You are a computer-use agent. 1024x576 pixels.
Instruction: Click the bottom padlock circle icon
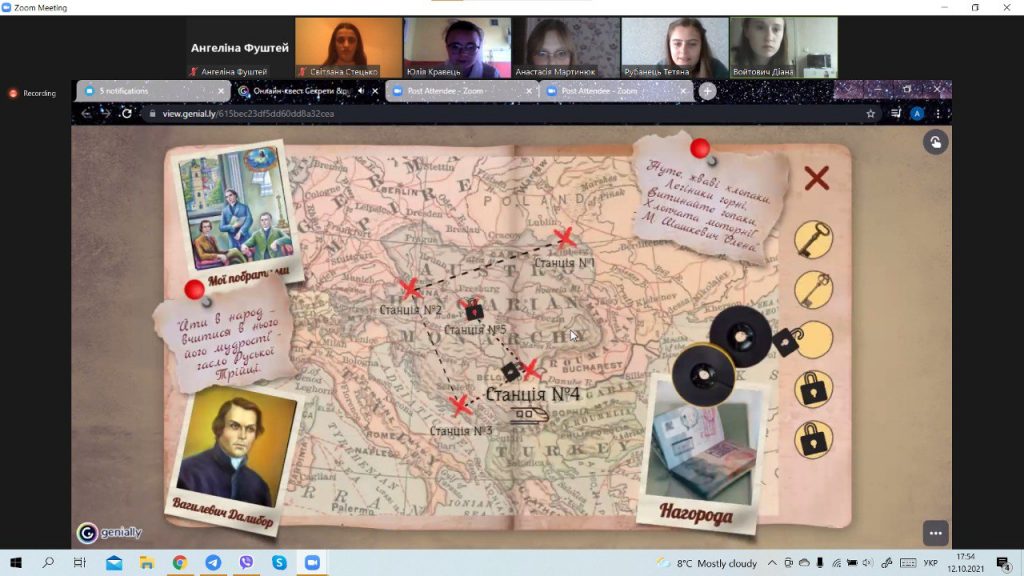point(814,439)
